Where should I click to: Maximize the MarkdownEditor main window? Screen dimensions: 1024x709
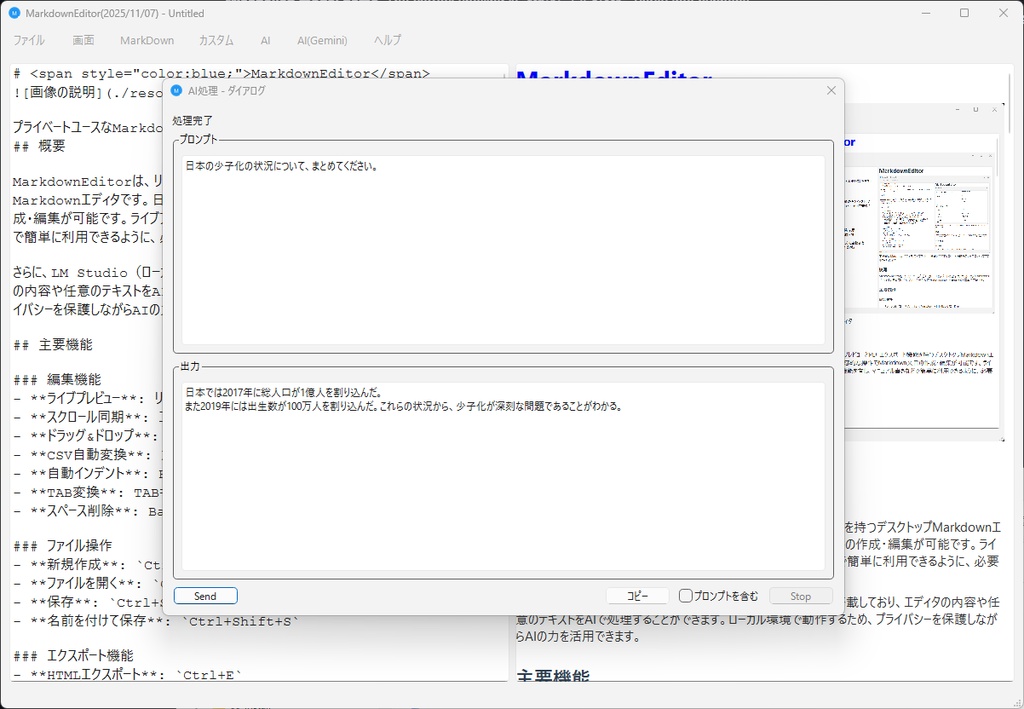pos(965,13)
